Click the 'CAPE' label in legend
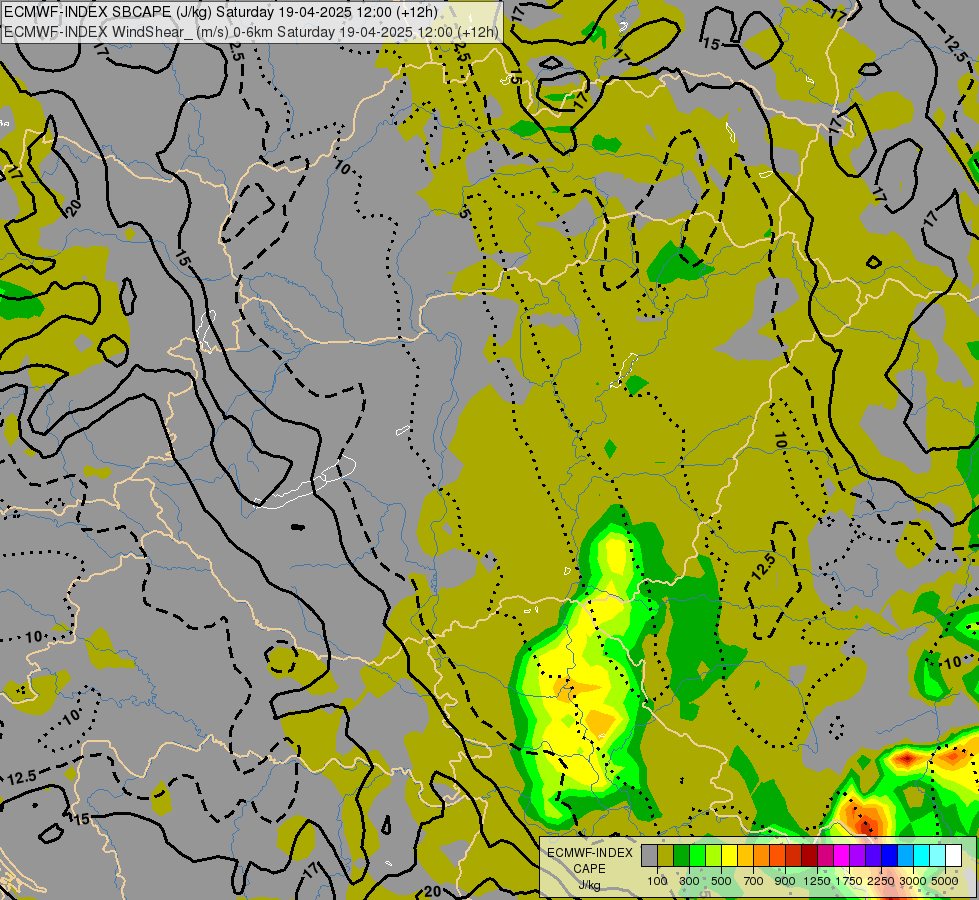This screenshot has width=979, height=900. click(589, 869)
